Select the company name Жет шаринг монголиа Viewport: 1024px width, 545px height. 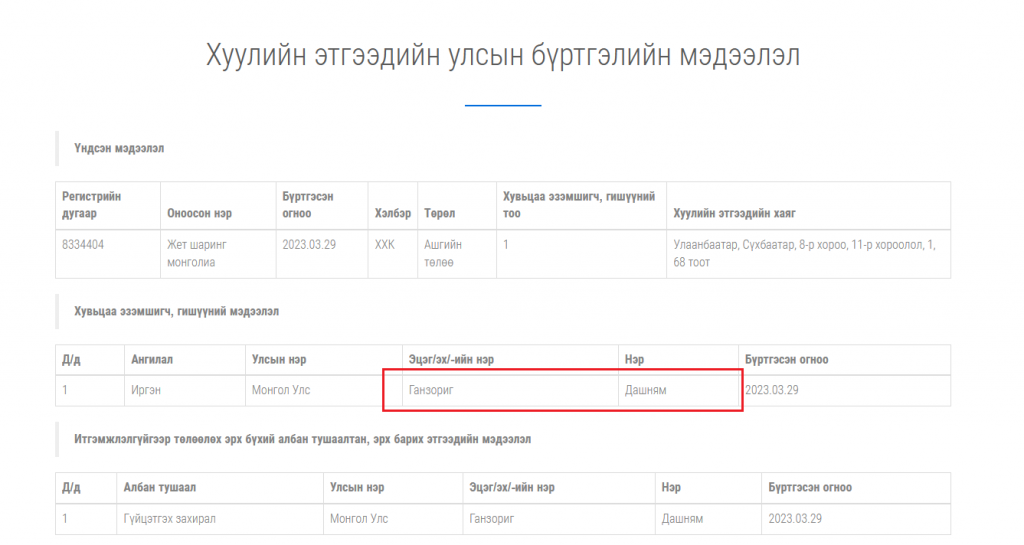tap(197, 253)
